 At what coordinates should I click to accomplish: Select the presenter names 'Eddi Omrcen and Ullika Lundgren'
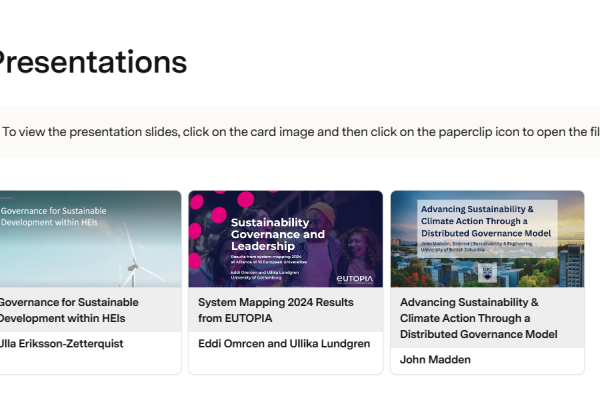pos(284,344)
